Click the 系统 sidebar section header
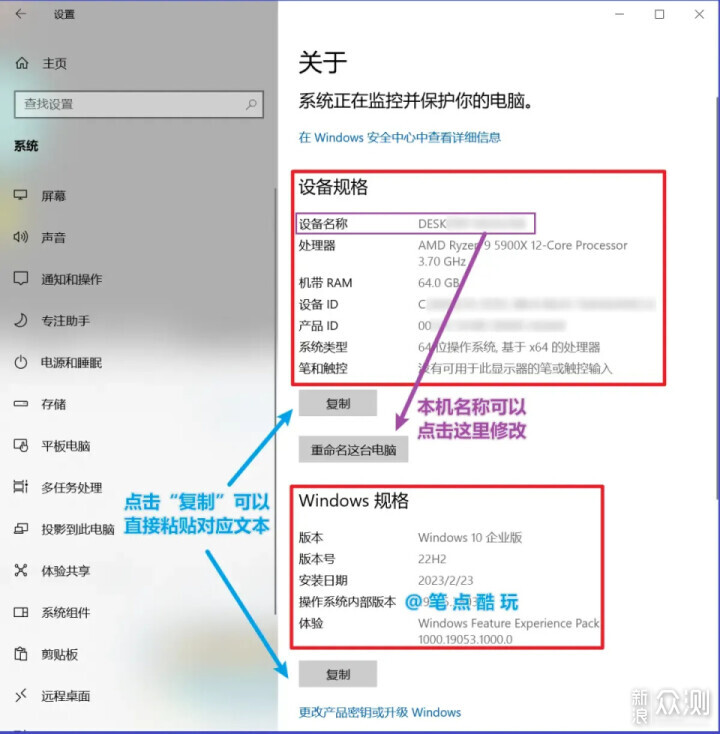 [x=26, y=146]
